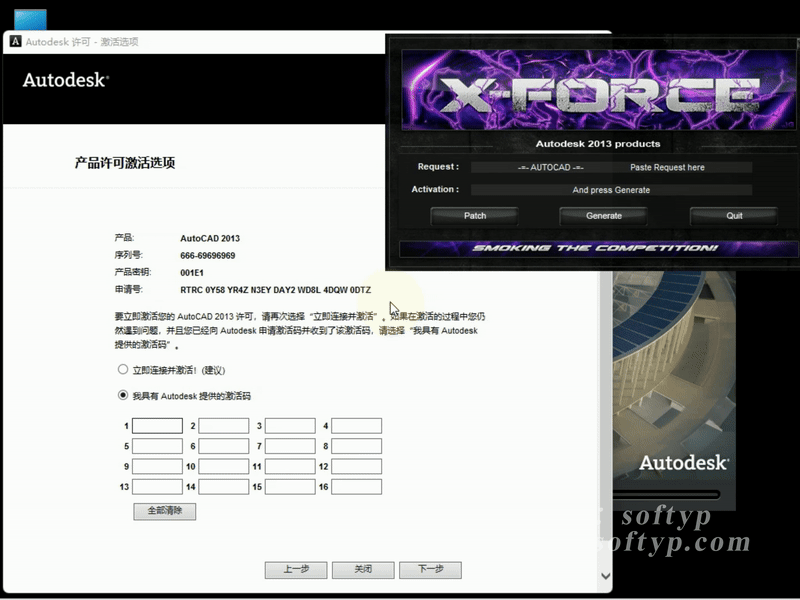Click activation code field 16

pos(356,487)
